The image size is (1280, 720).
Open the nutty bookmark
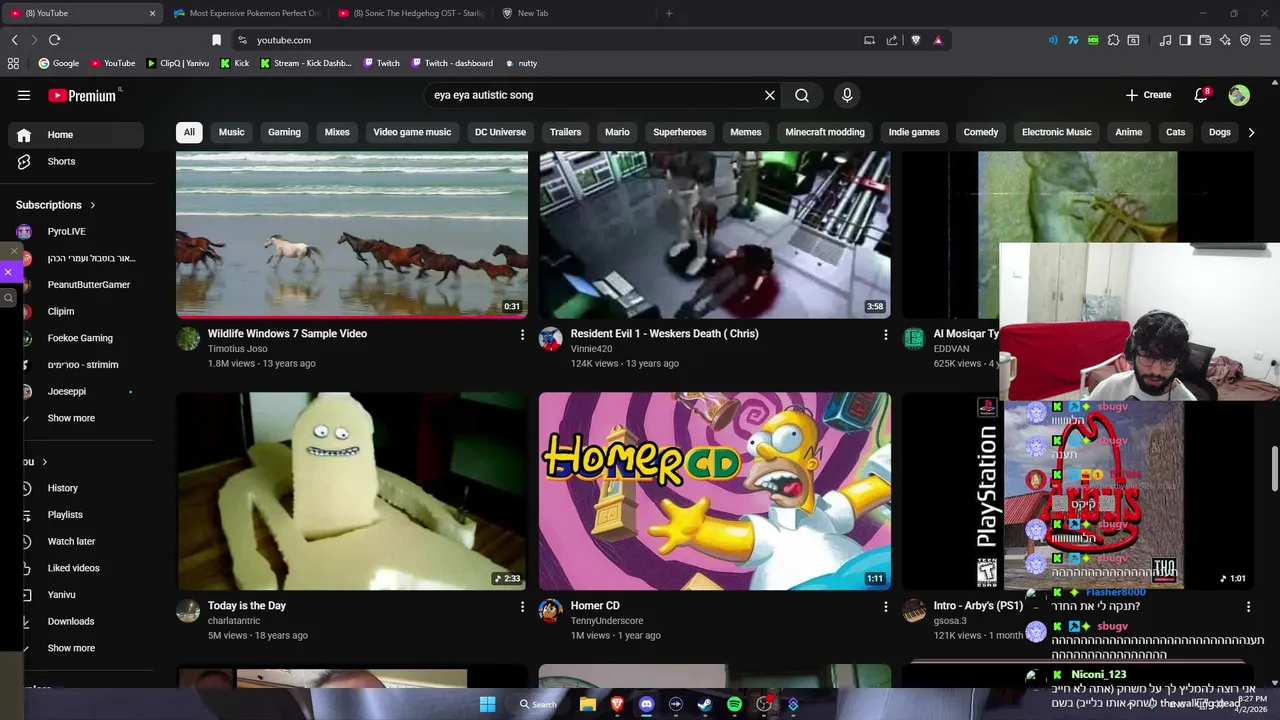[x=521, y=63]
